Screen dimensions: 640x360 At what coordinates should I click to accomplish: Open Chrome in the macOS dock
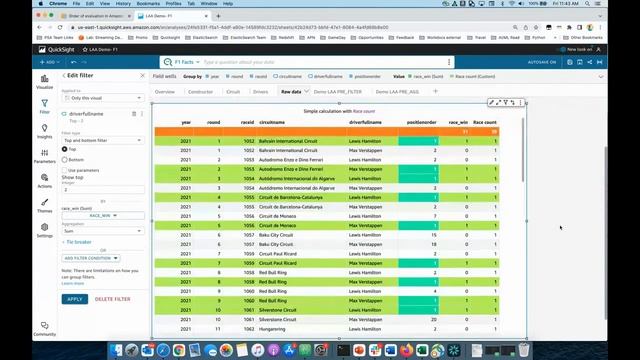tap(179, 350)
